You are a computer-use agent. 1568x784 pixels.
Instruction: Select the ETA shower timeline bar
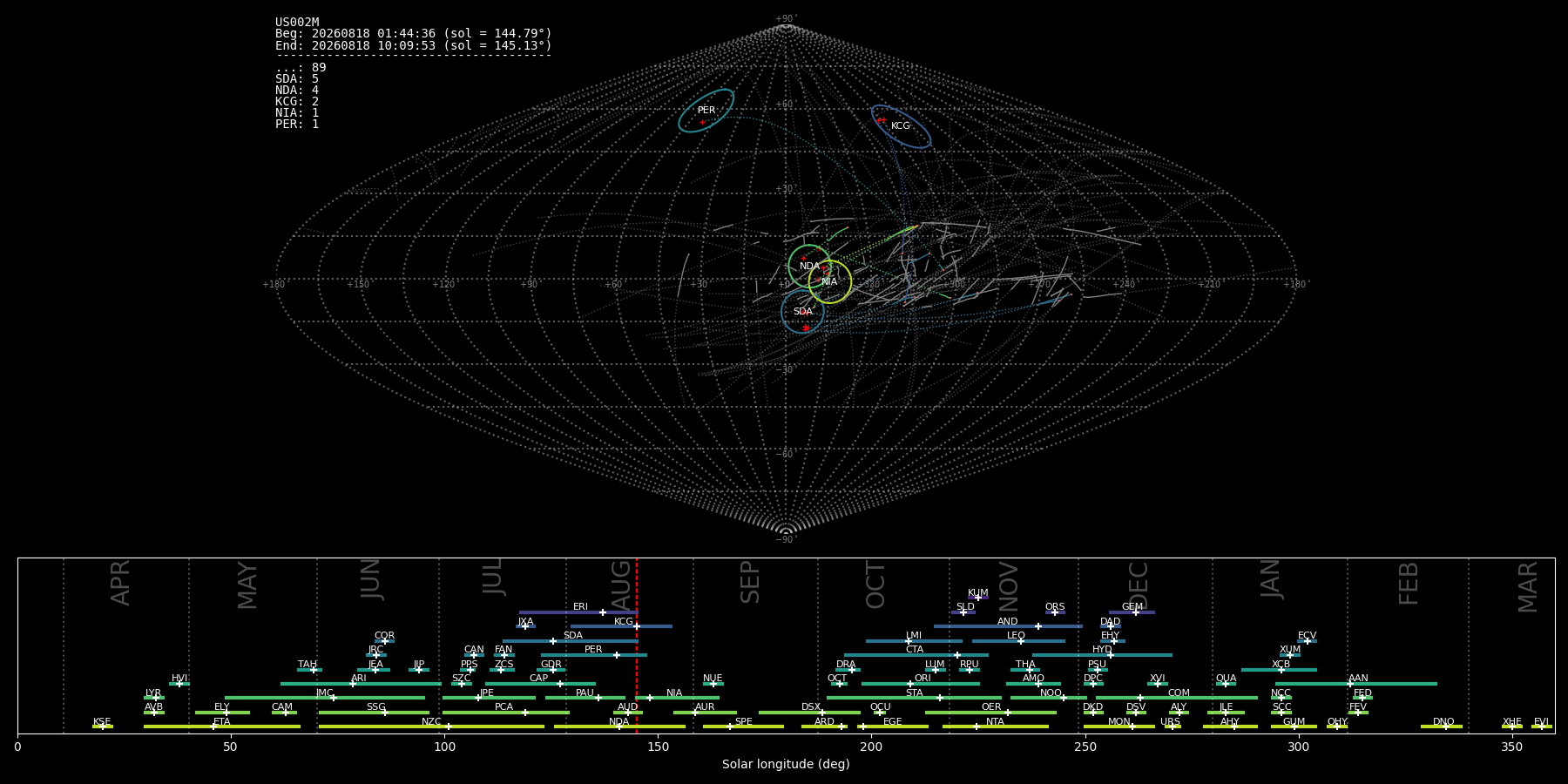point(222,727)
